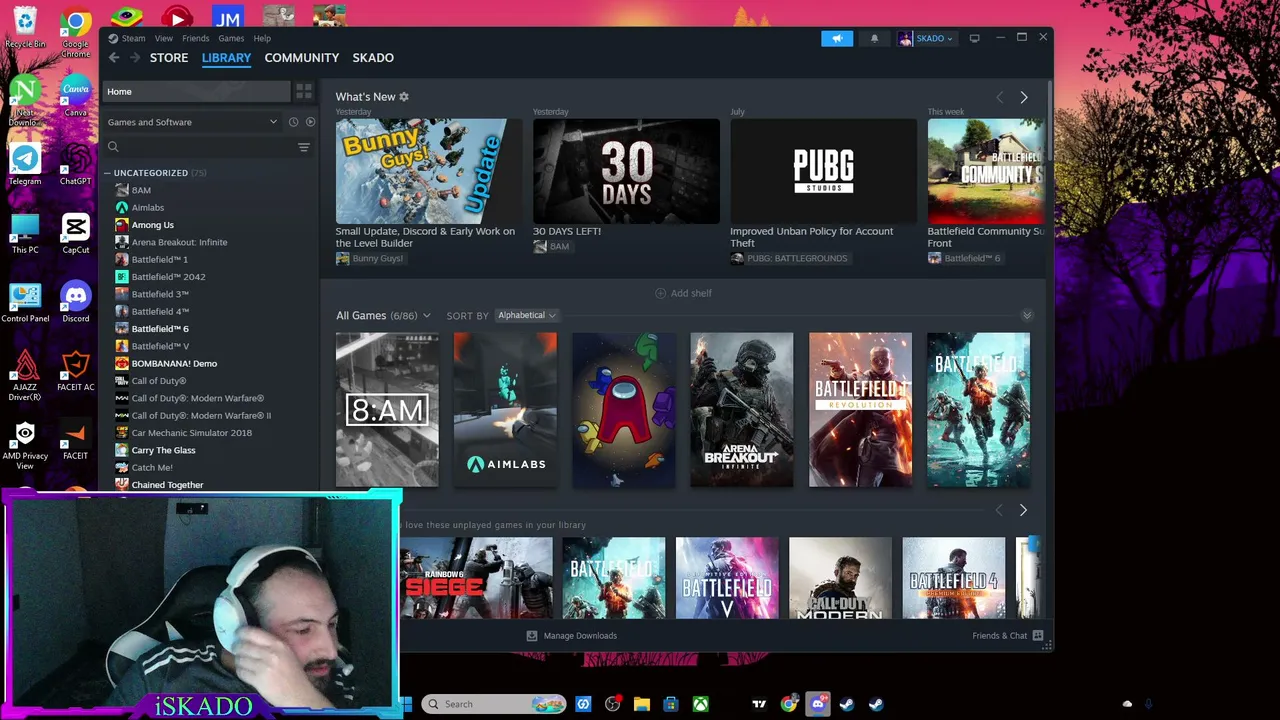Open collections grid view next to Home
The width and height of the screenshot is (1280, 720).
pos(304,91)
